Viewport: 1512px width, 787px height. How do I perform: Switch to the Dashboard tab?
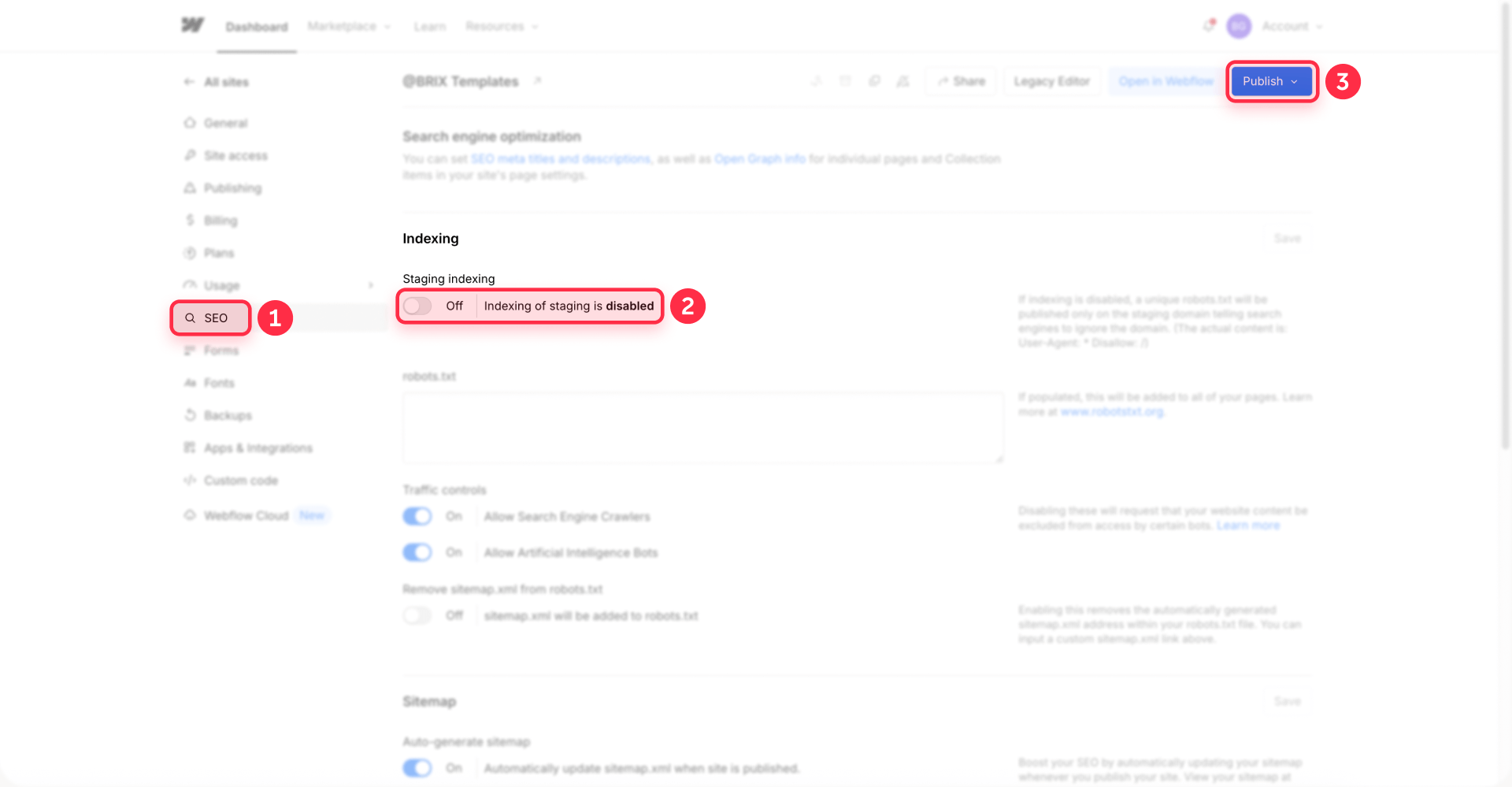256,26
